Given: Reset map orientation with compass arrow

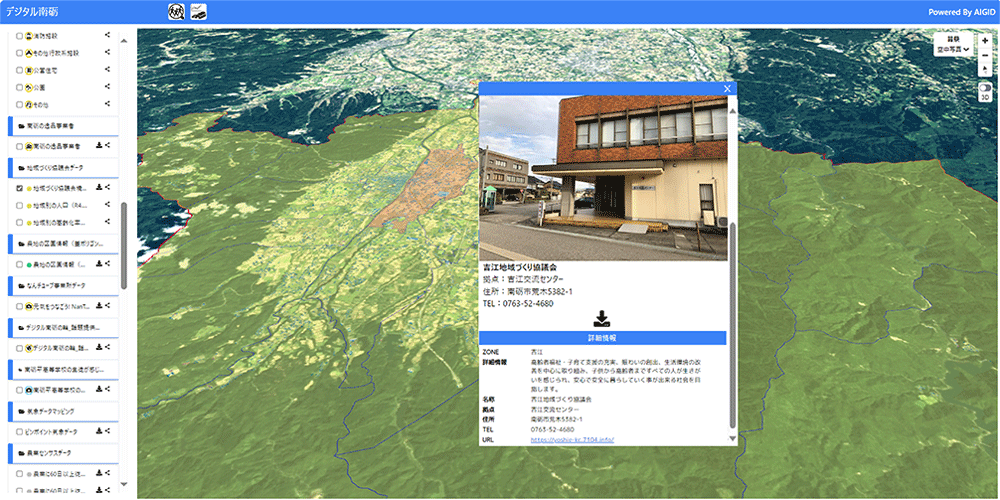Looking at the screenshot, I should 985,70.
